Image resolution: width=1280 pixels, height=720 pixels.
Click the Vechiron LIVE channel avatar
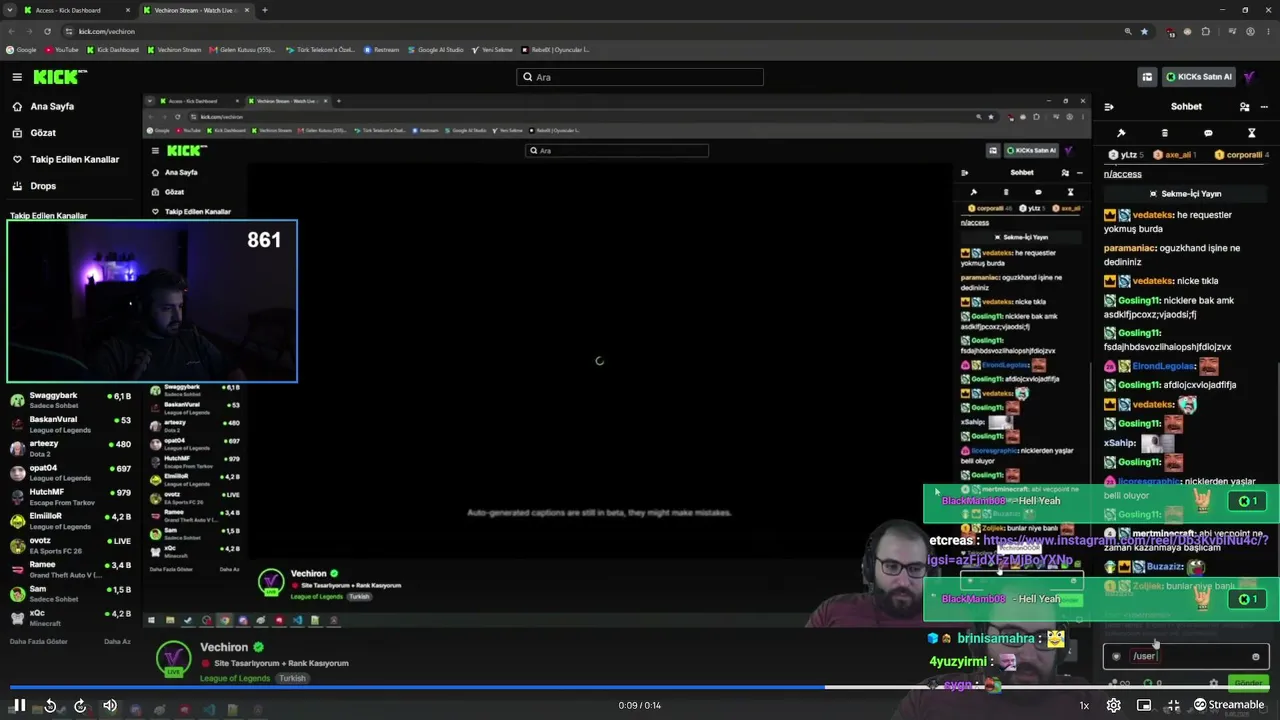click(173, 659)
